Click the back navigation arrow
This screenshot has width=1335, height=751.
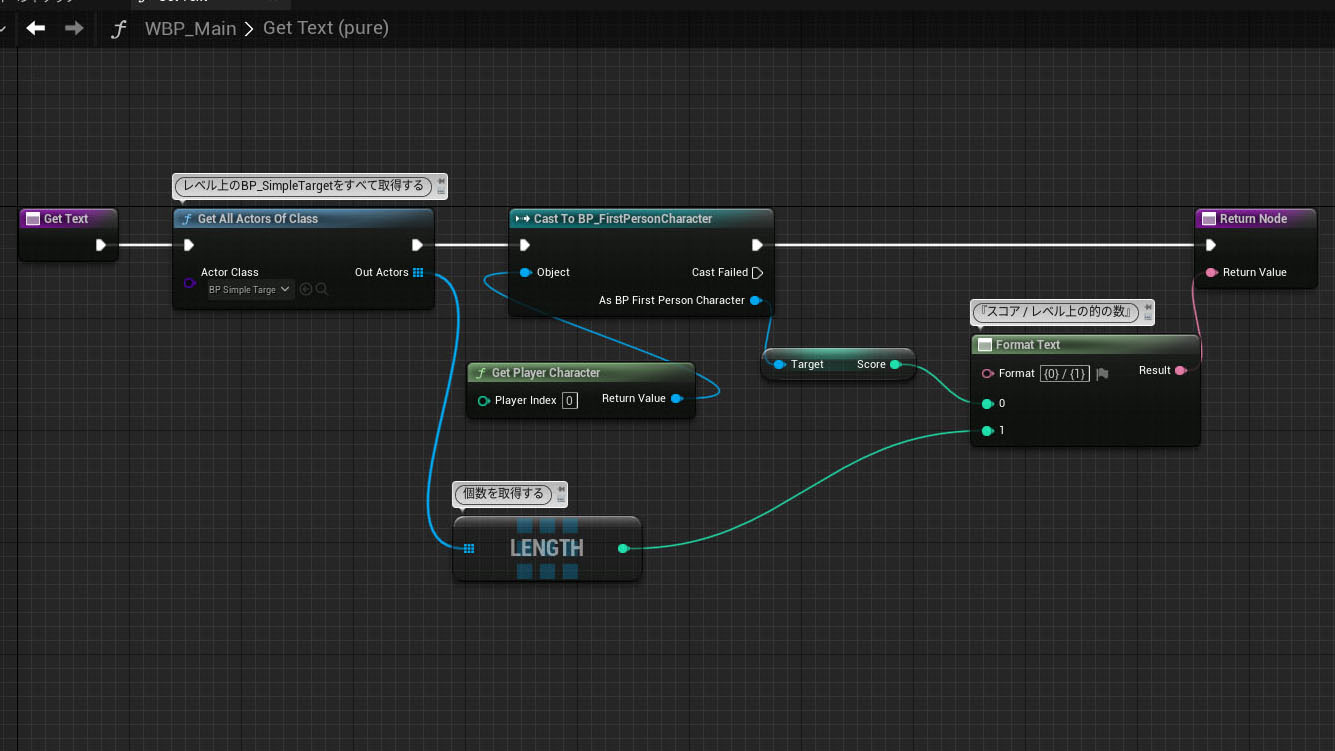click(36, 28)
